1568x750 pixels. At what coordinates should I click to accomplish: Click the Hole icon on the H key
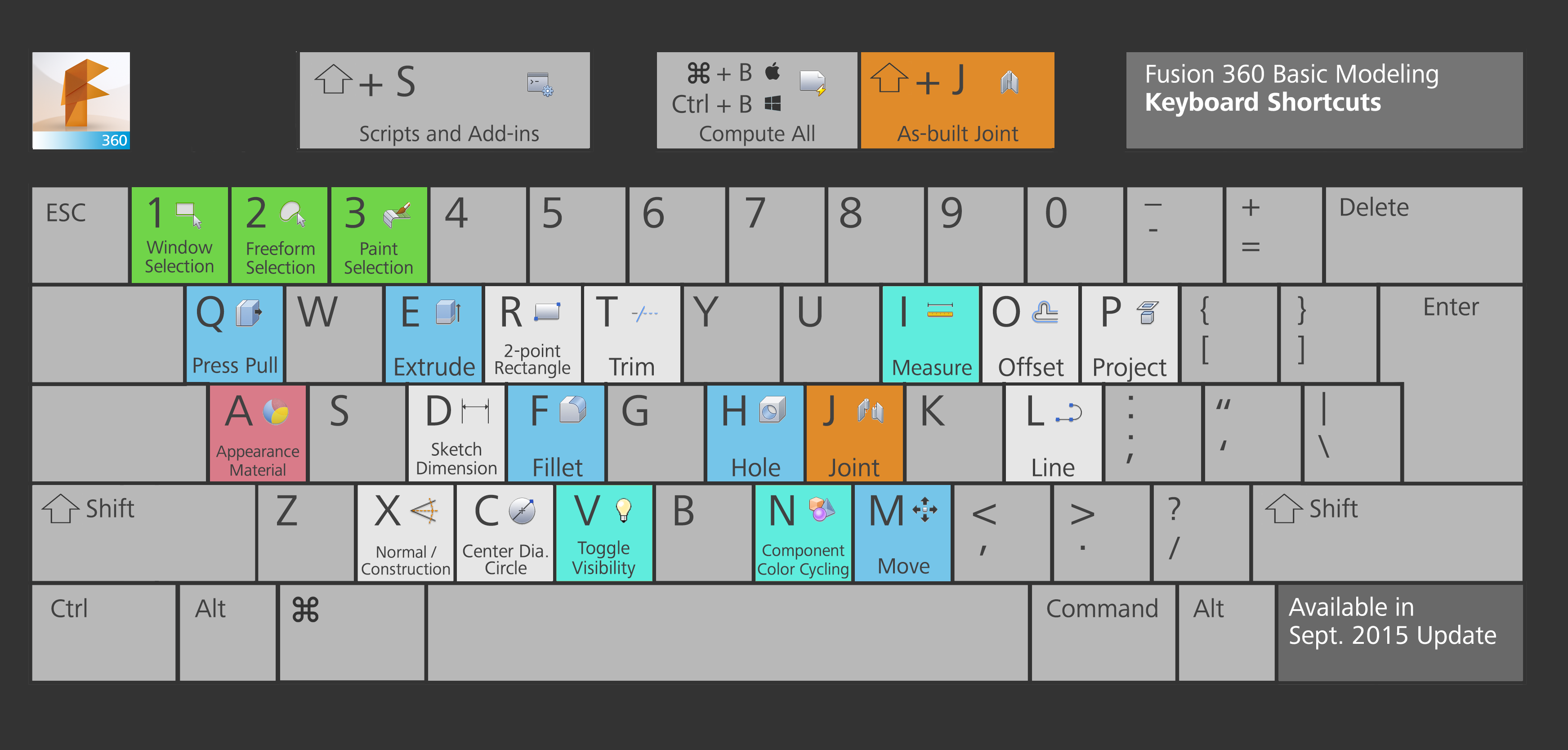tap(773, 410)
